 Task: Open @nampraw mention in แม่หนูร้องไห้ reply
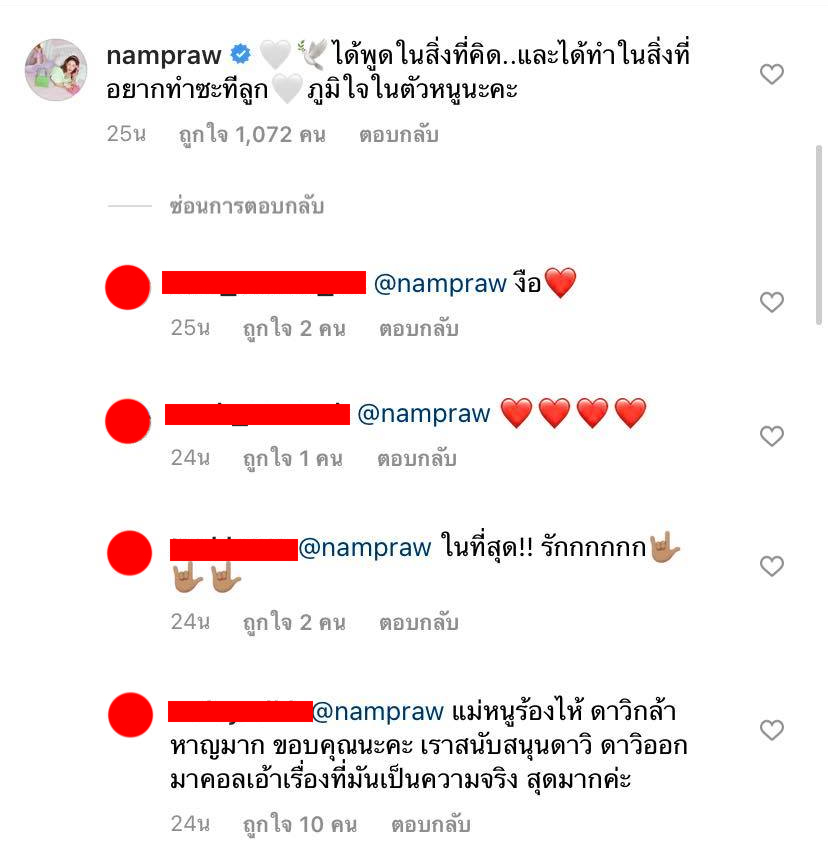pos(378,712)
